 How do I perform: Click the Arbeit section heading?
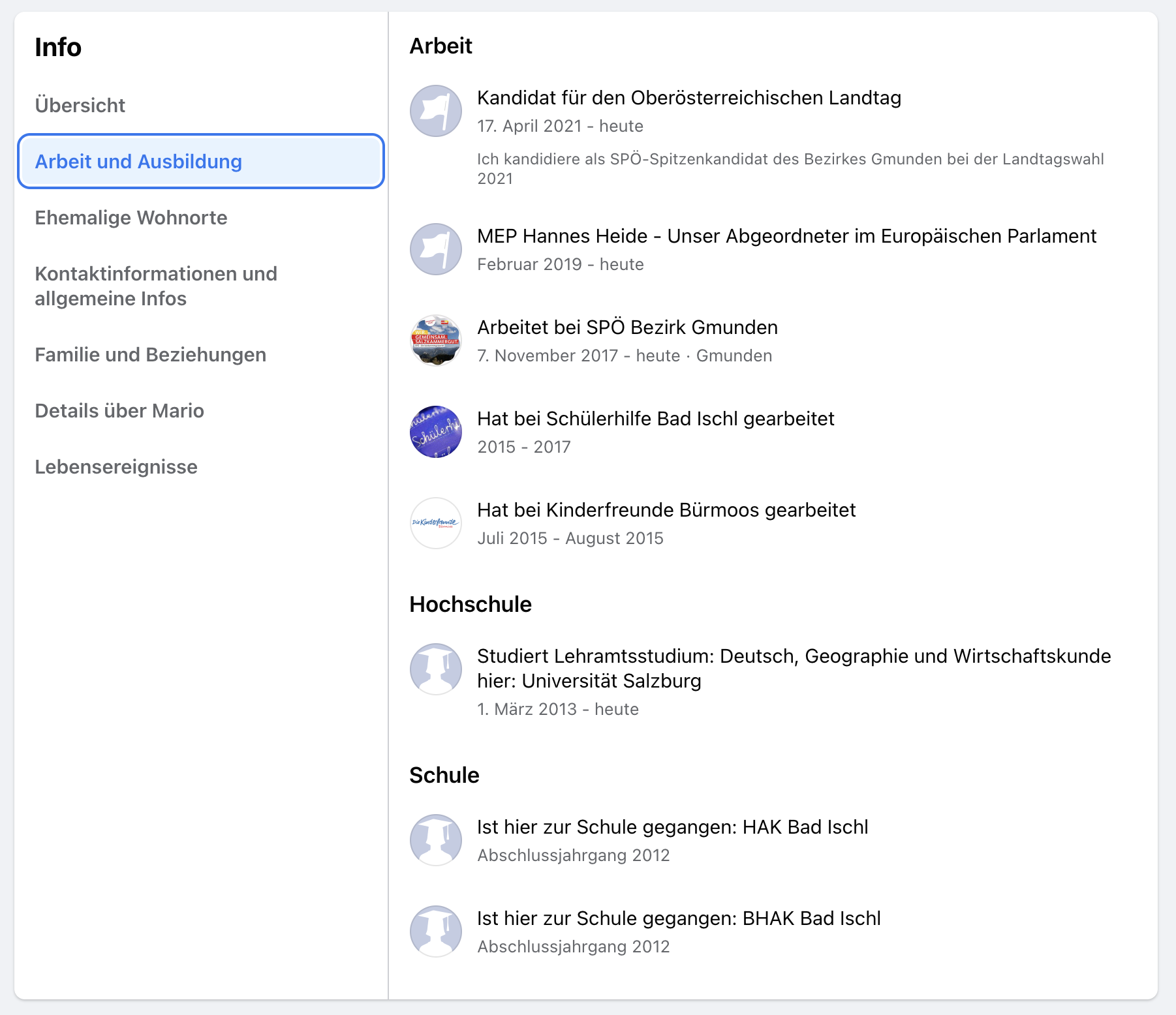coord(441,46)
